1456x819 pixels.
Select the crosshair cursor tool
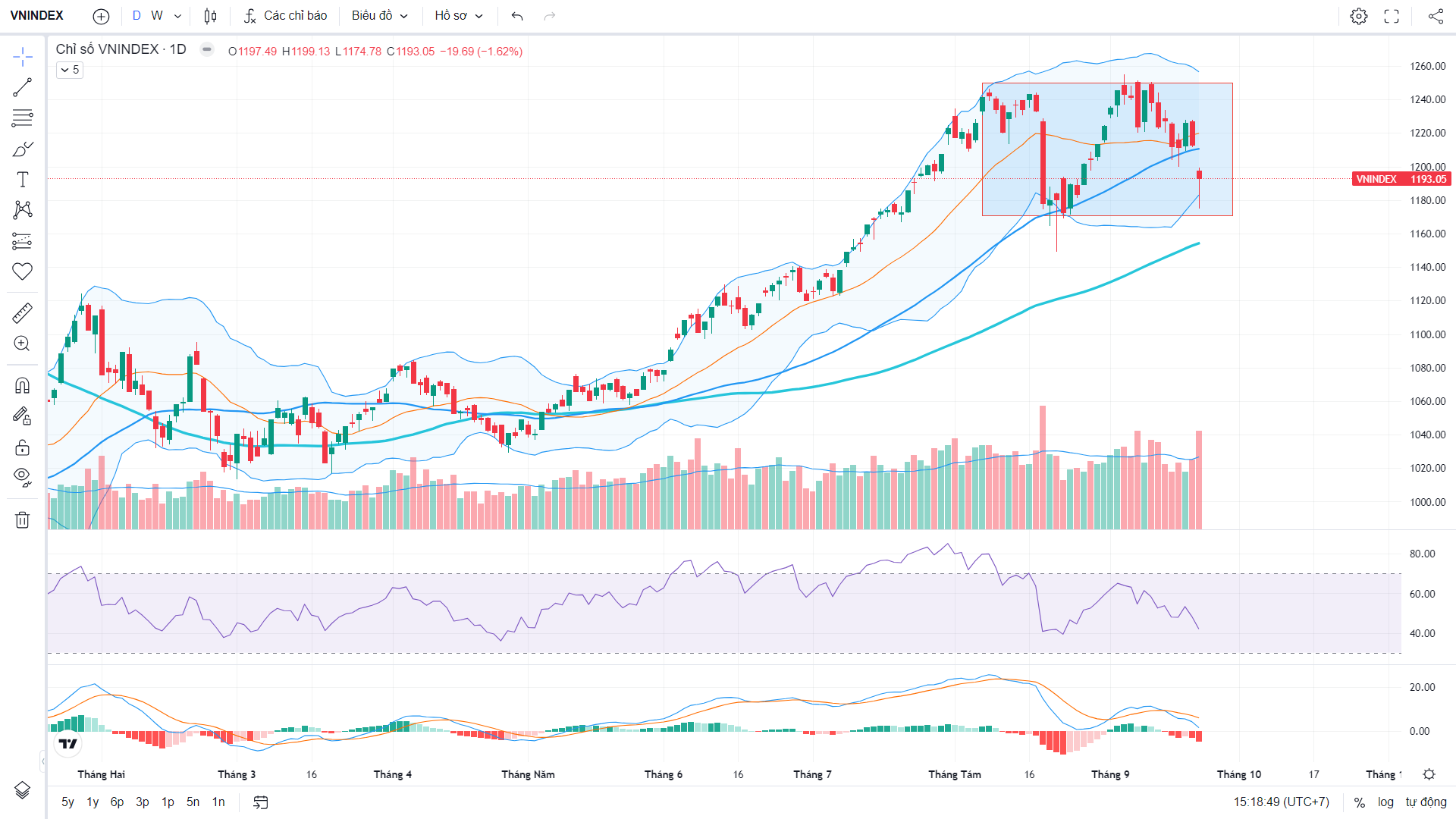coord(23,56)
